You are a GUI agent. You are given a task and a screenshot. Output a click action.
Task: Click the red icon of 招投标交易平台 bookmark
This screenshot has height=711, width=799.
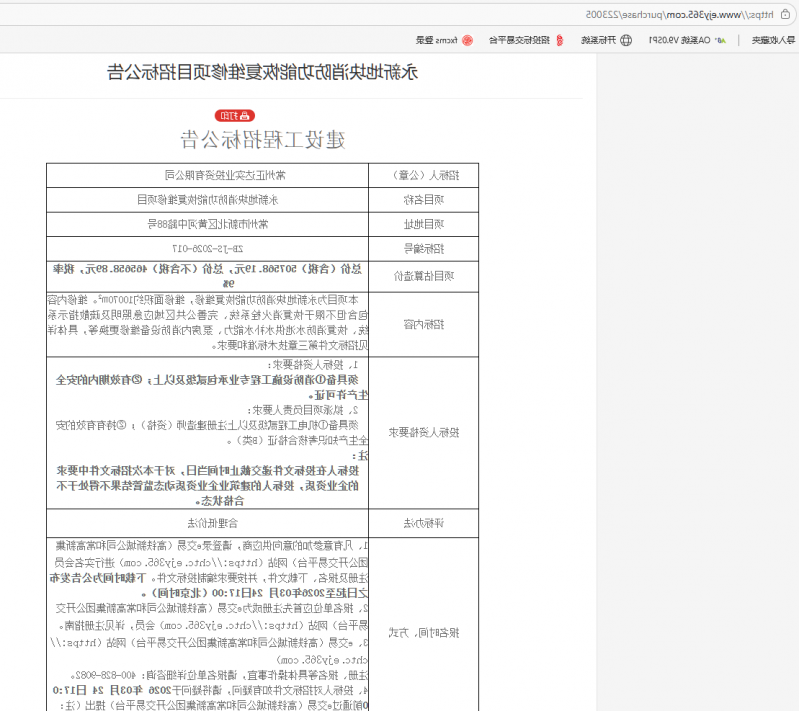coord(560,40)
